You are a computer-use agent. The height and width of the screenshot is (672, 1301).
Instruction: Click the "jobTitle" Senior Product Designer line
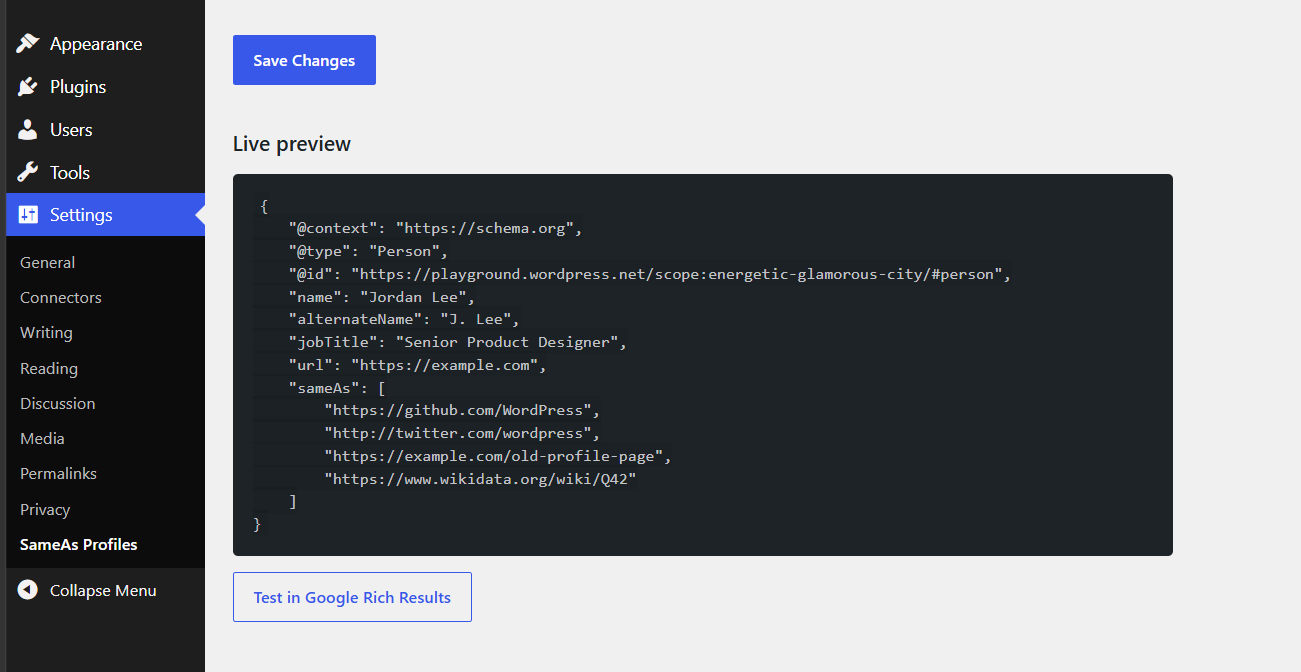coord(457,342)
